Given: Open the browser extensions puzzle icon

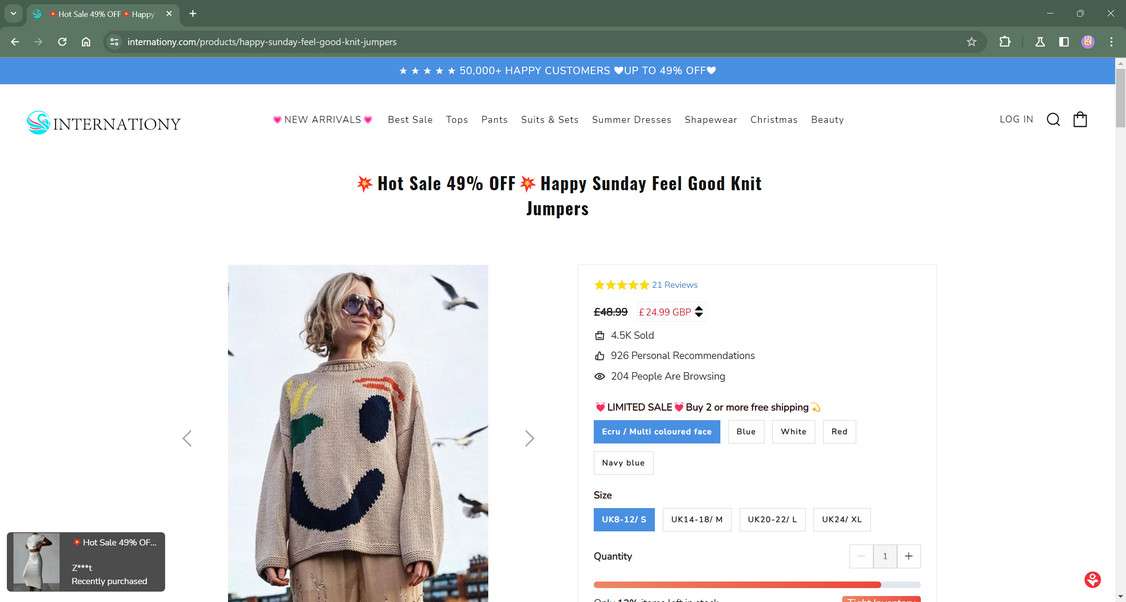Looking at the screenshot, I should (1005, 42).
